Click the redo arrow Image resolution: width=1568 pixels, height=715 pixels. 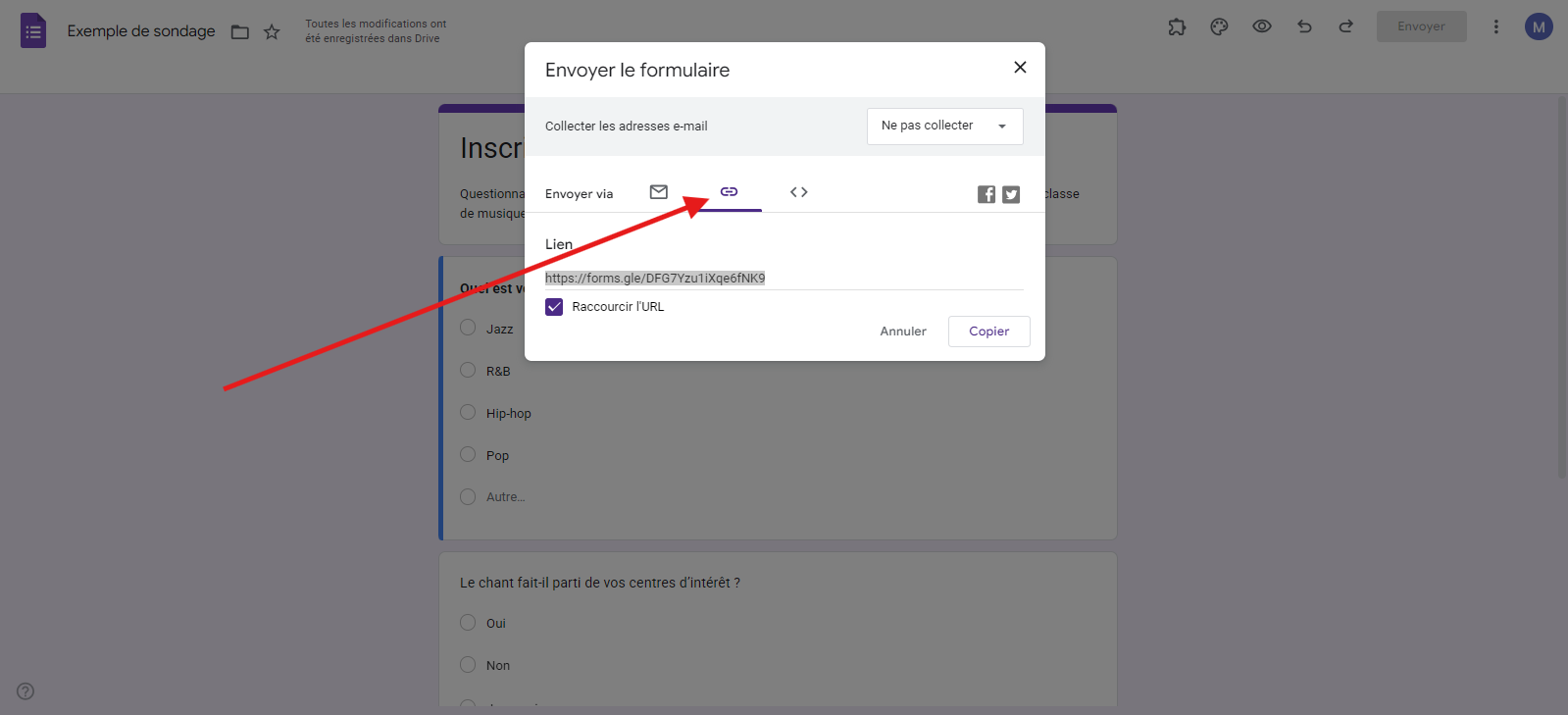coord(1346,26)
